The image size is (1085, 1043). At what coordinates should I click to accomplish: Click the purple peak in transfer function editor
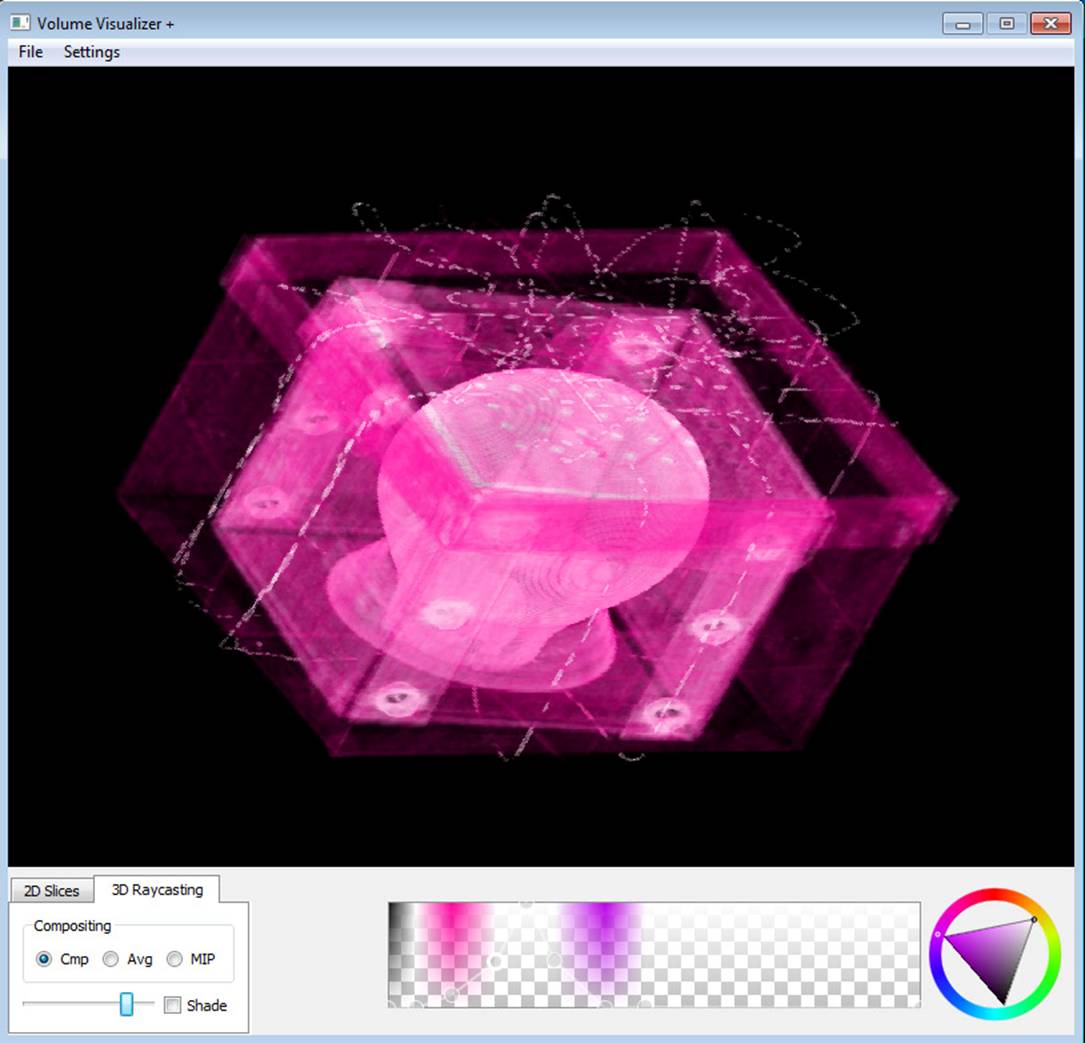pyautogui.click(x=601, y=925)
